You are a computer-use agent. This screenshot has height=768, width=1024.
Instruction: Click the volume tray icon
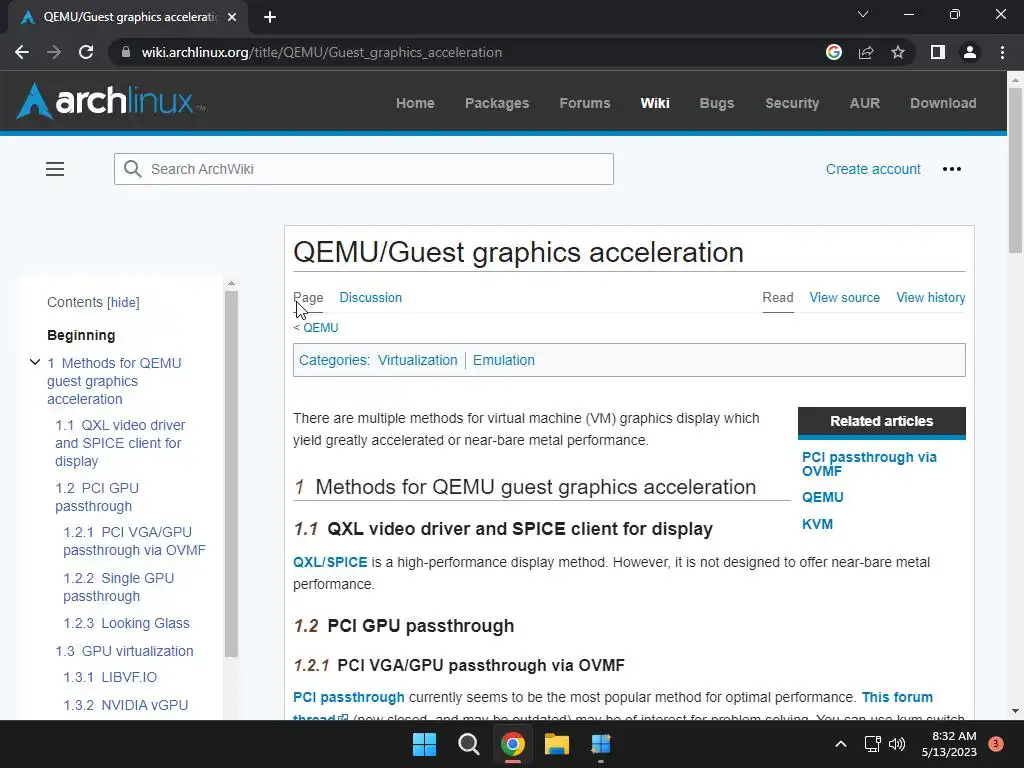pos(897,744)
